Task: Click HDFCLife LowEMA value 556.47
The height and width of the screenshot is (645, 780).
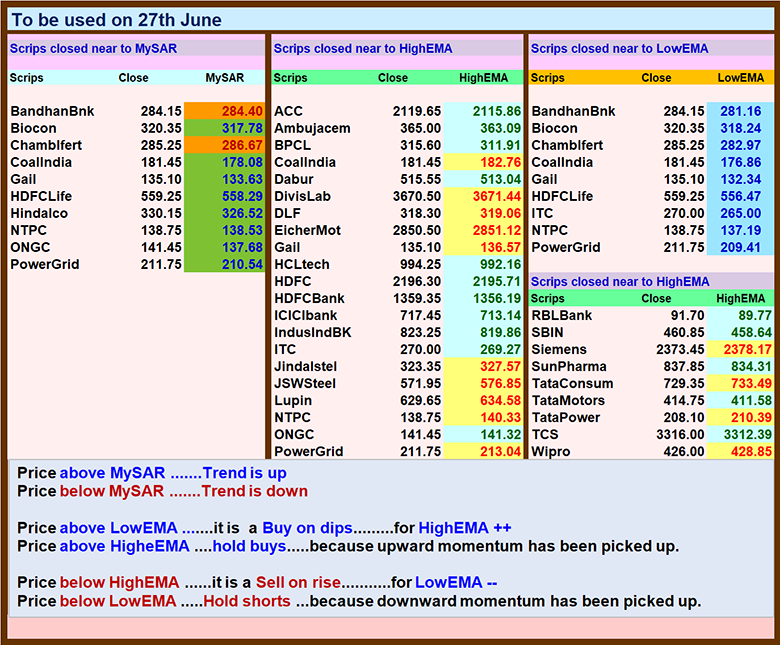Action: pyautogui.click(x=741, y=196)
